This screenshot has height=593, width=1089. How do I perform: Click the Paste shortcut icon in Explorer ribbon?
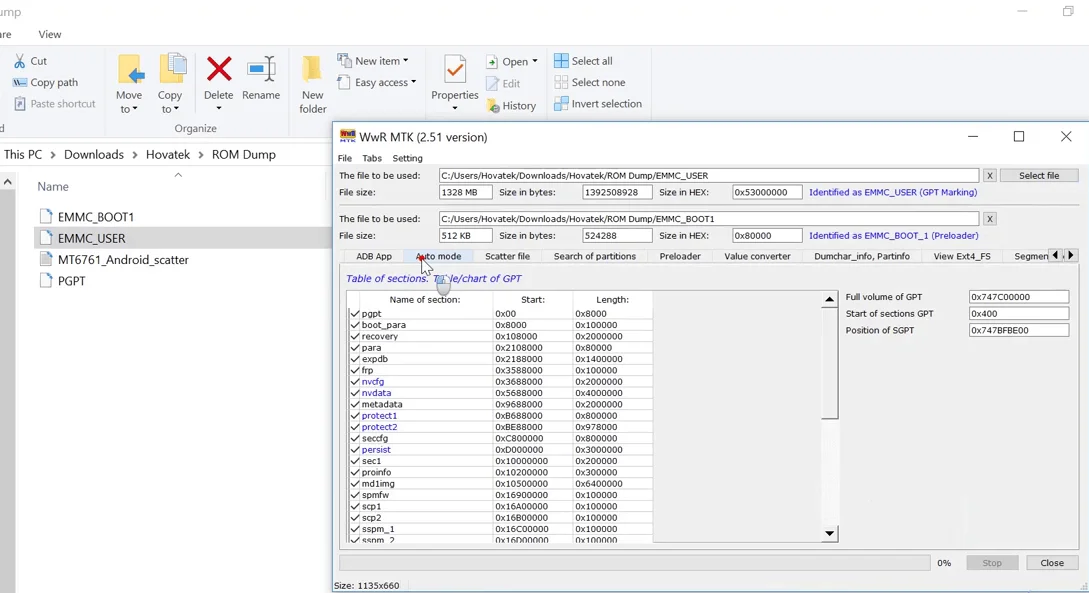point(19,104)
